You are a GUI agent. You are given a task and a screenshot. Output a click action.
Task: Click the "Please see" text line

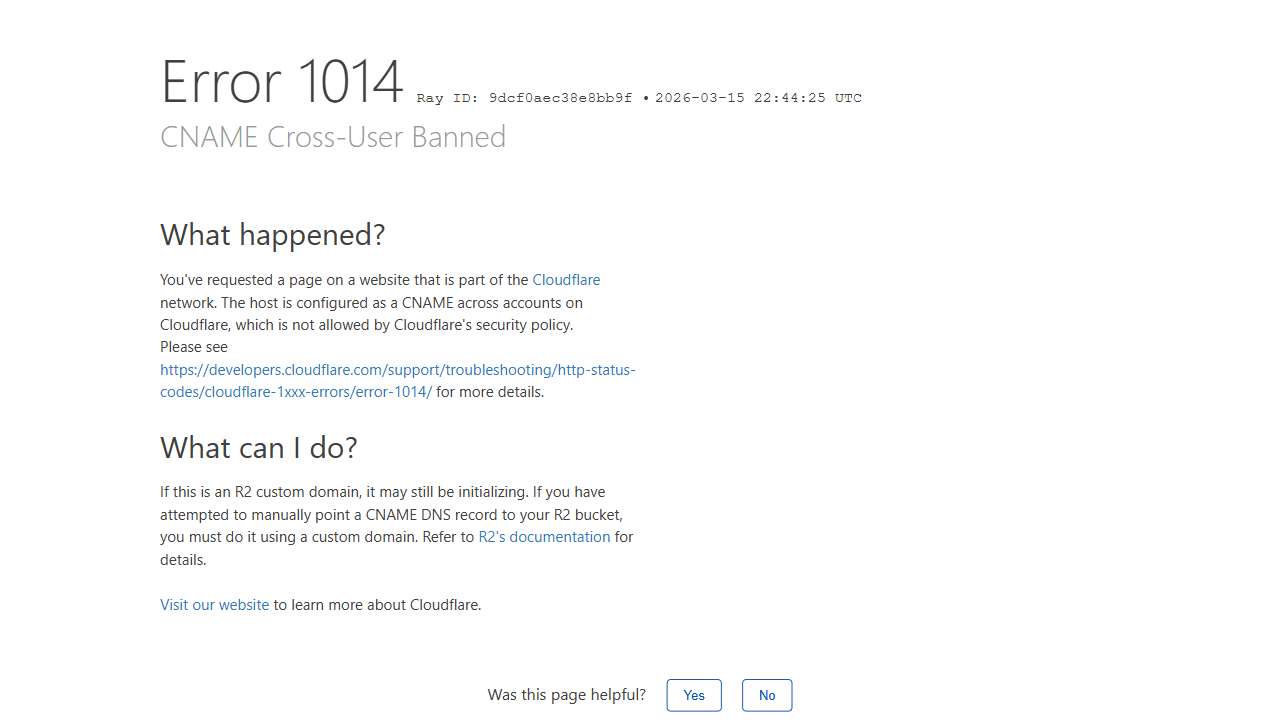click(194, 347)
